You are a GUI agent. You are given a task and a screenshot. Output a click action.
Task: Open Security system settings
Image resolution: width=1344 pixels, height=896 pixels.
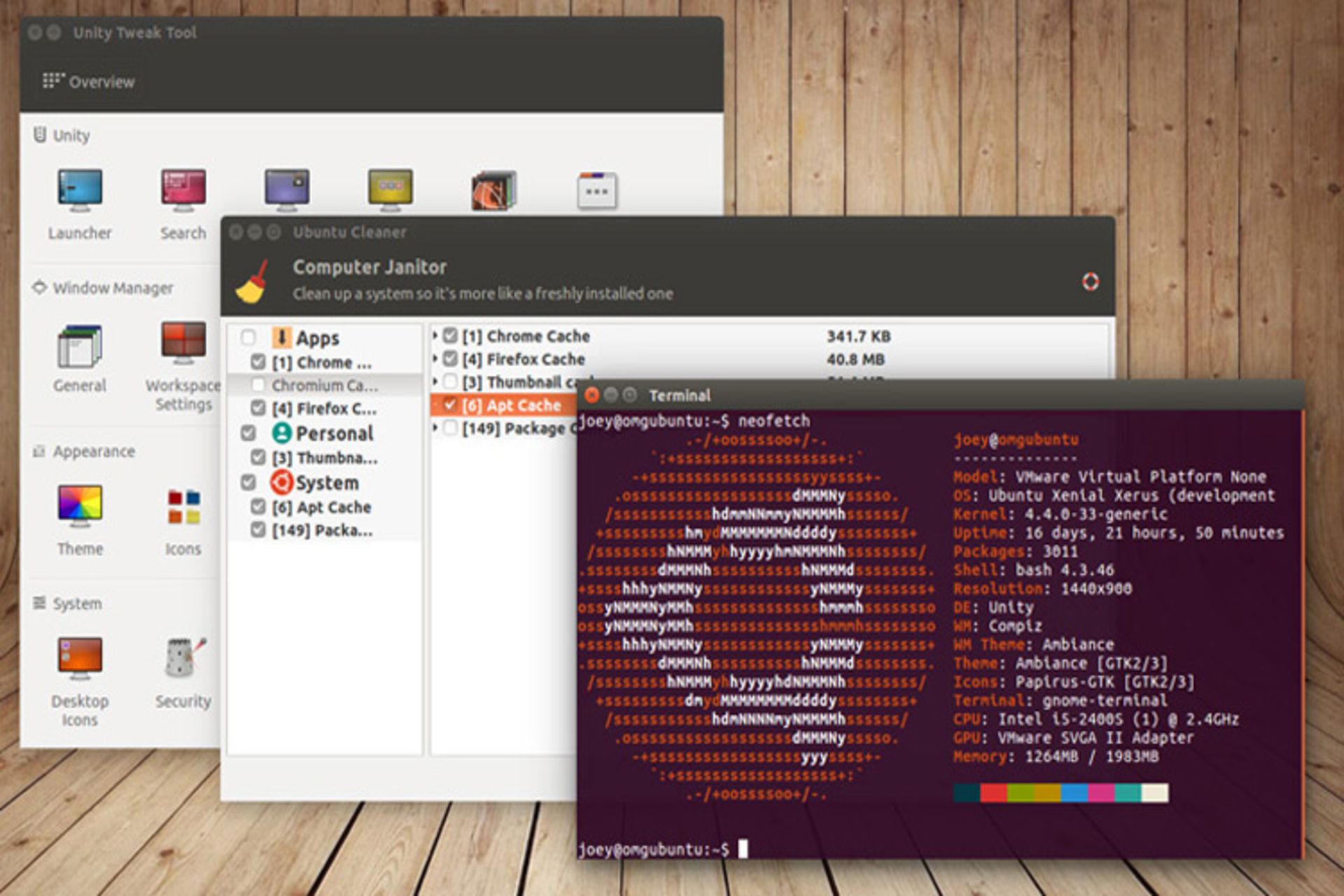[183, 672]
